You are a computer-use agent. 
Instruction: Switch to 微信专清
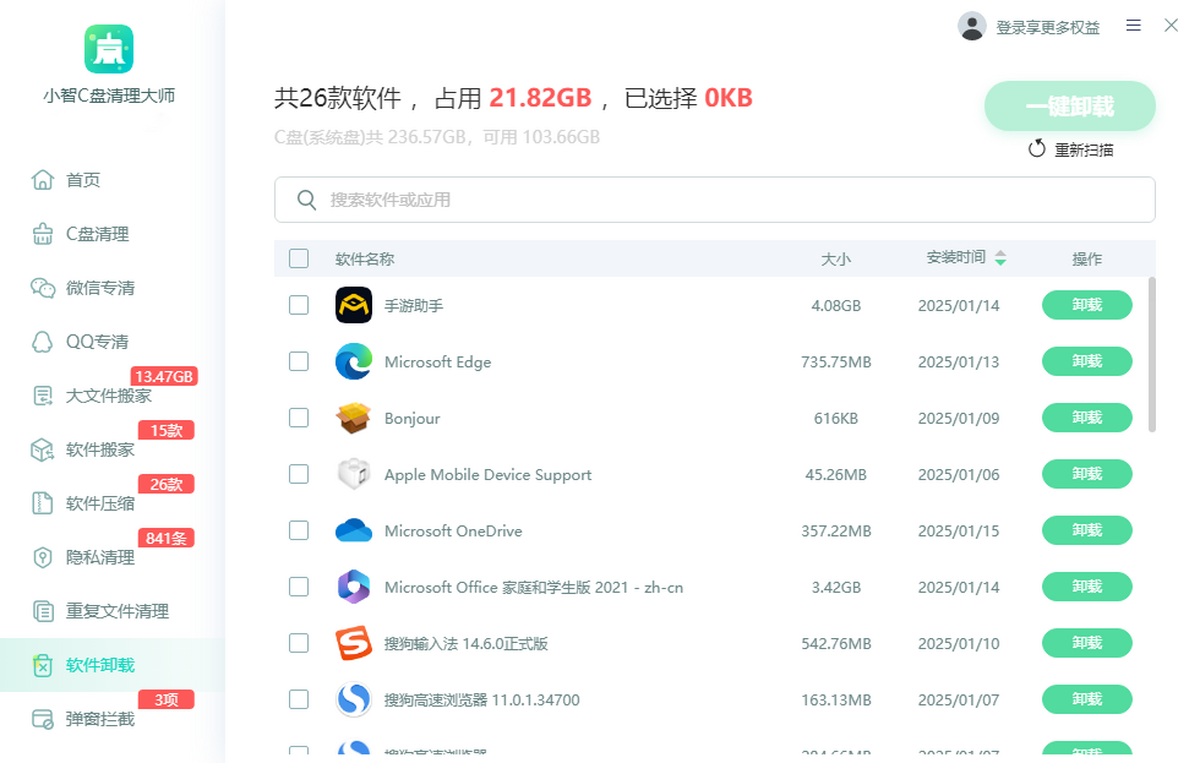[100, 288]
